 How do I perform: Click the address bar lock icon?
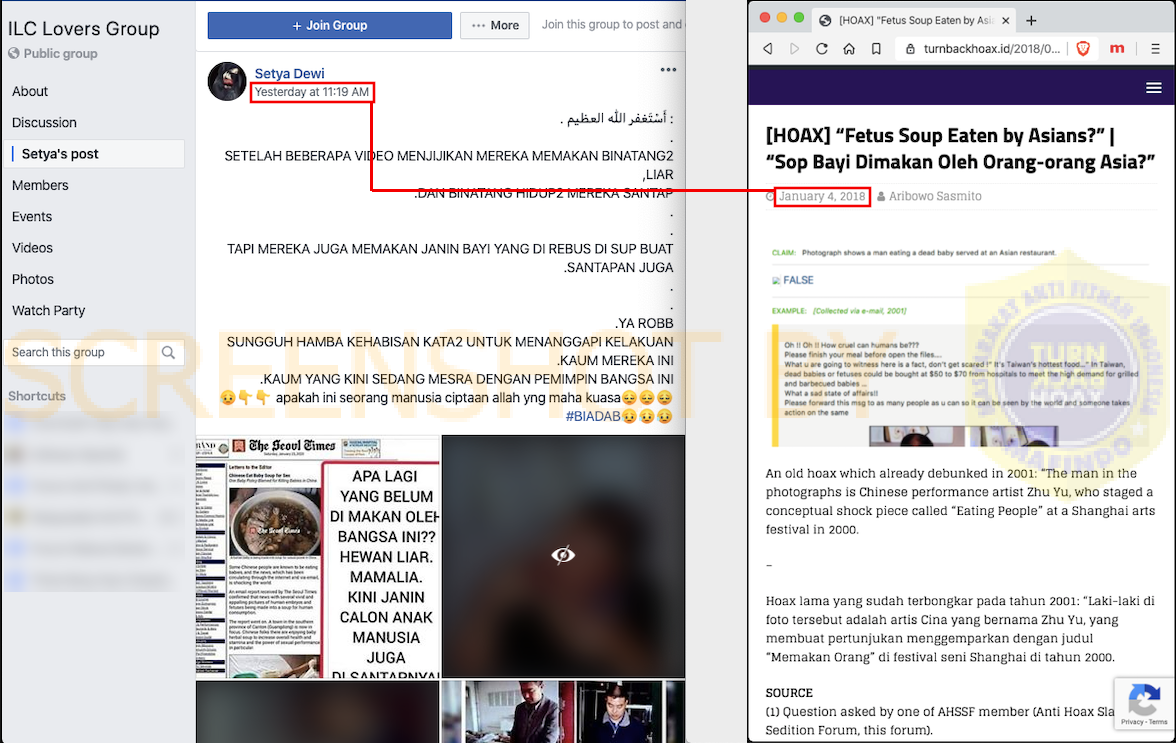pos(910,49)
